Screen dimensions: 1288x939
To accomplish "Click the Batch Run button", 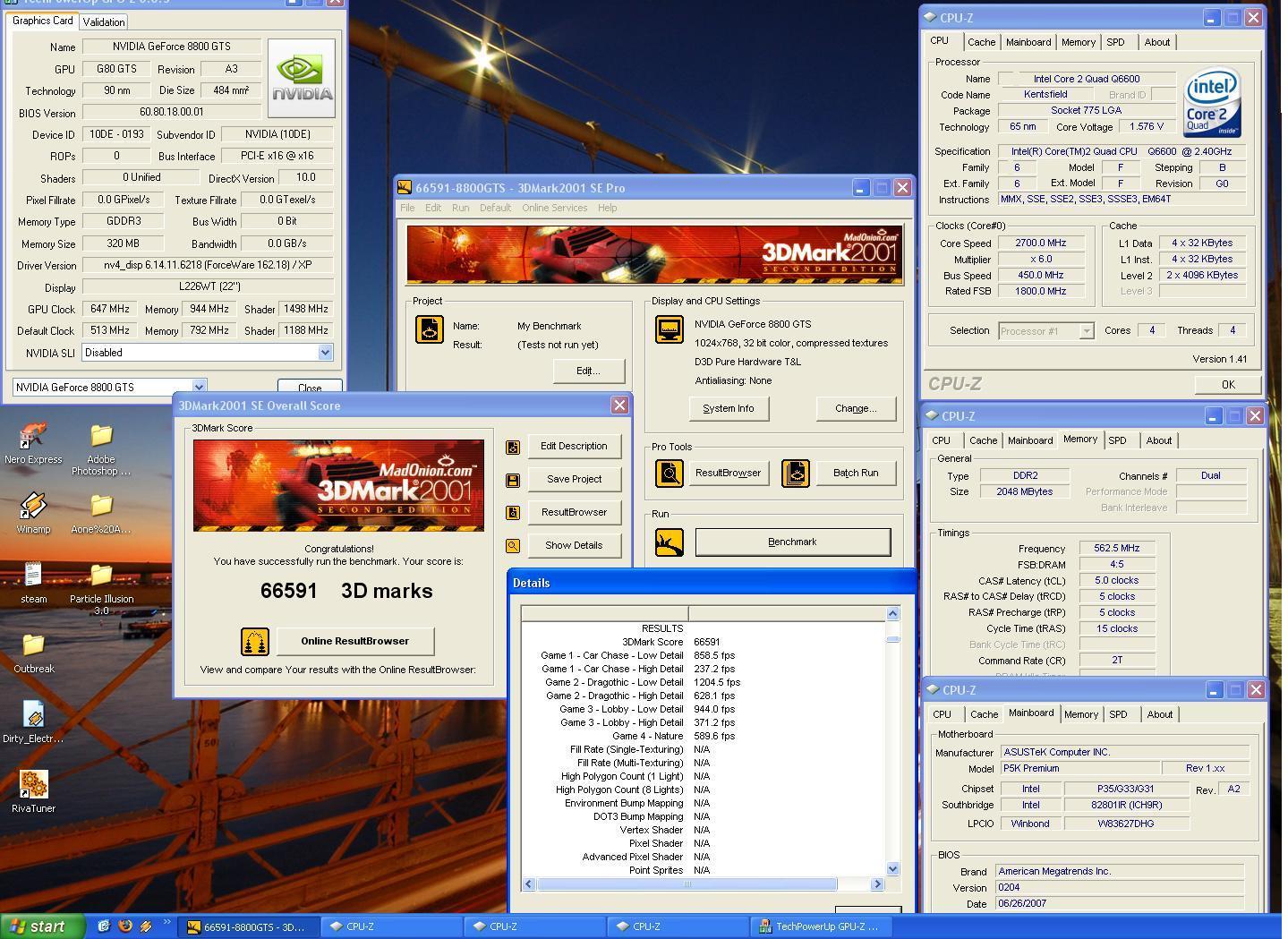I will coord(856,473).
